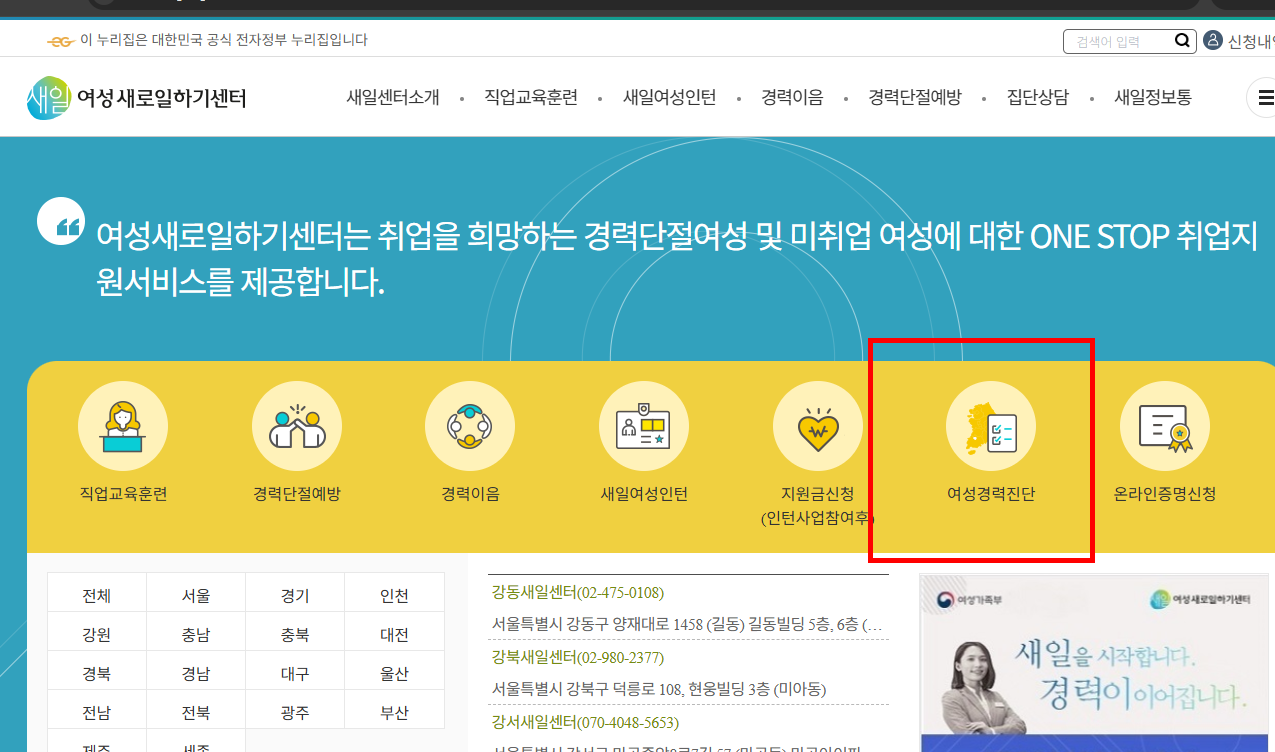Open the 새일여성인턴 ID badge icon
The height and width of the screenshot is (752, 1275).
pos(643,425)
